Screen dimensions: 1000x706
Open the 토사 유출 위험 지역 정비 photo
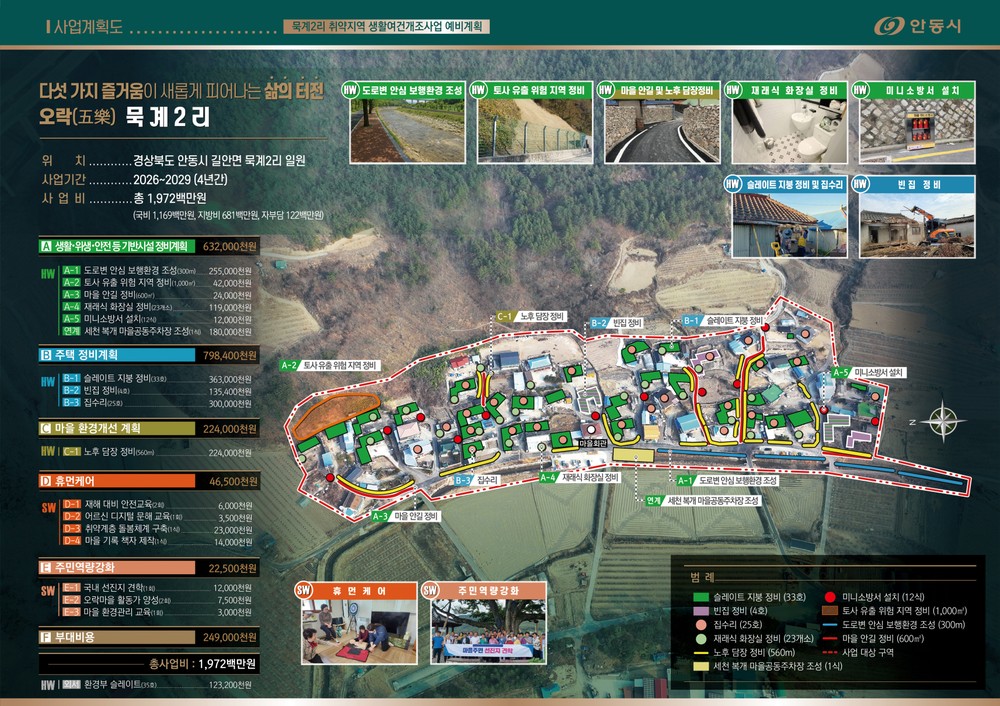pos(534,131)
